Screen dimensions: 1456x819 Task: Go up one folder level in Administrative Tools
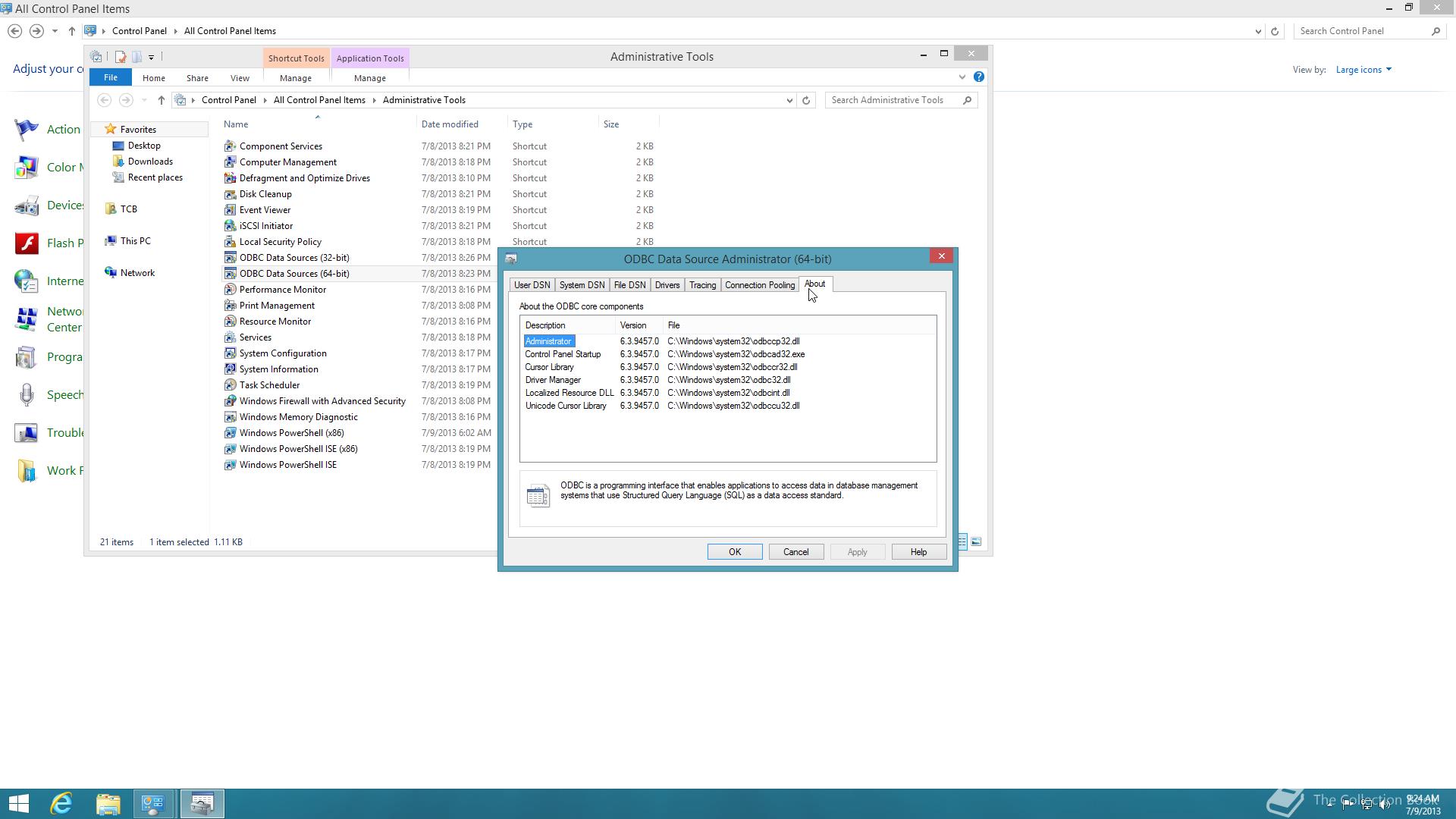(x=161, y=100)
